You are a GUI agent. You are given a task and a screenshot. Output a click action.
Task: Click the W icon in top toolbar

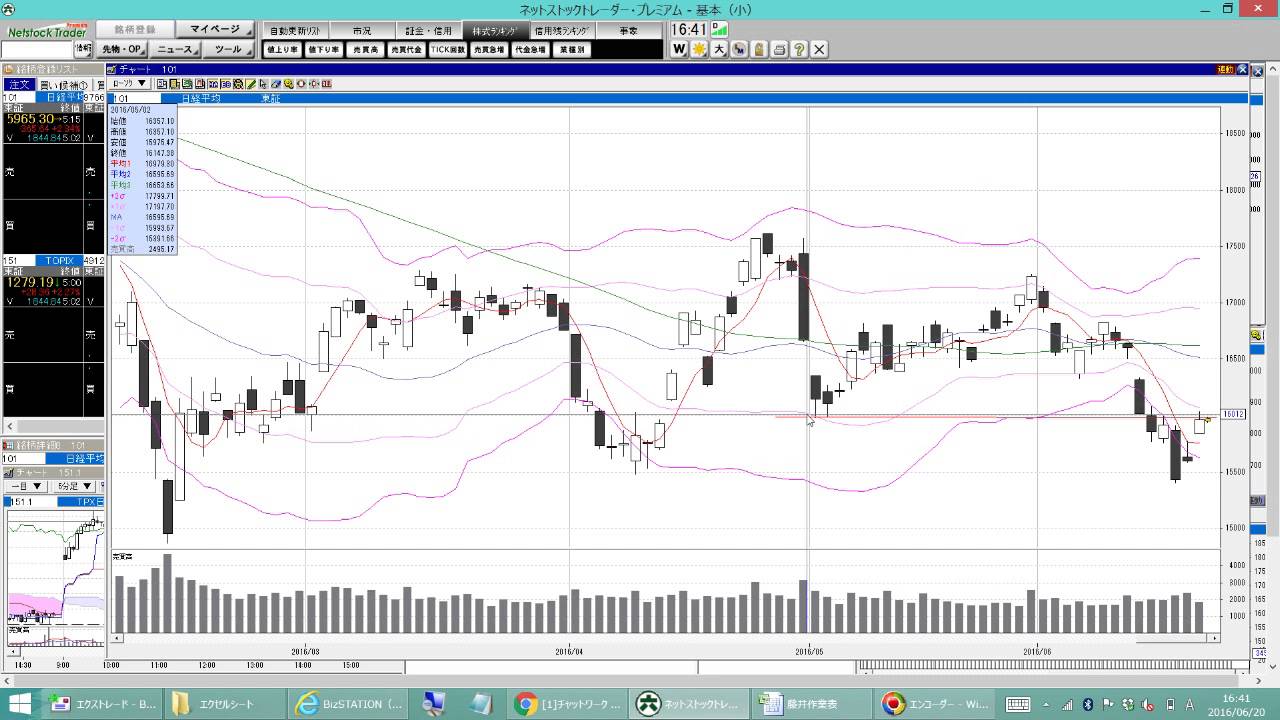coord(679,49)
